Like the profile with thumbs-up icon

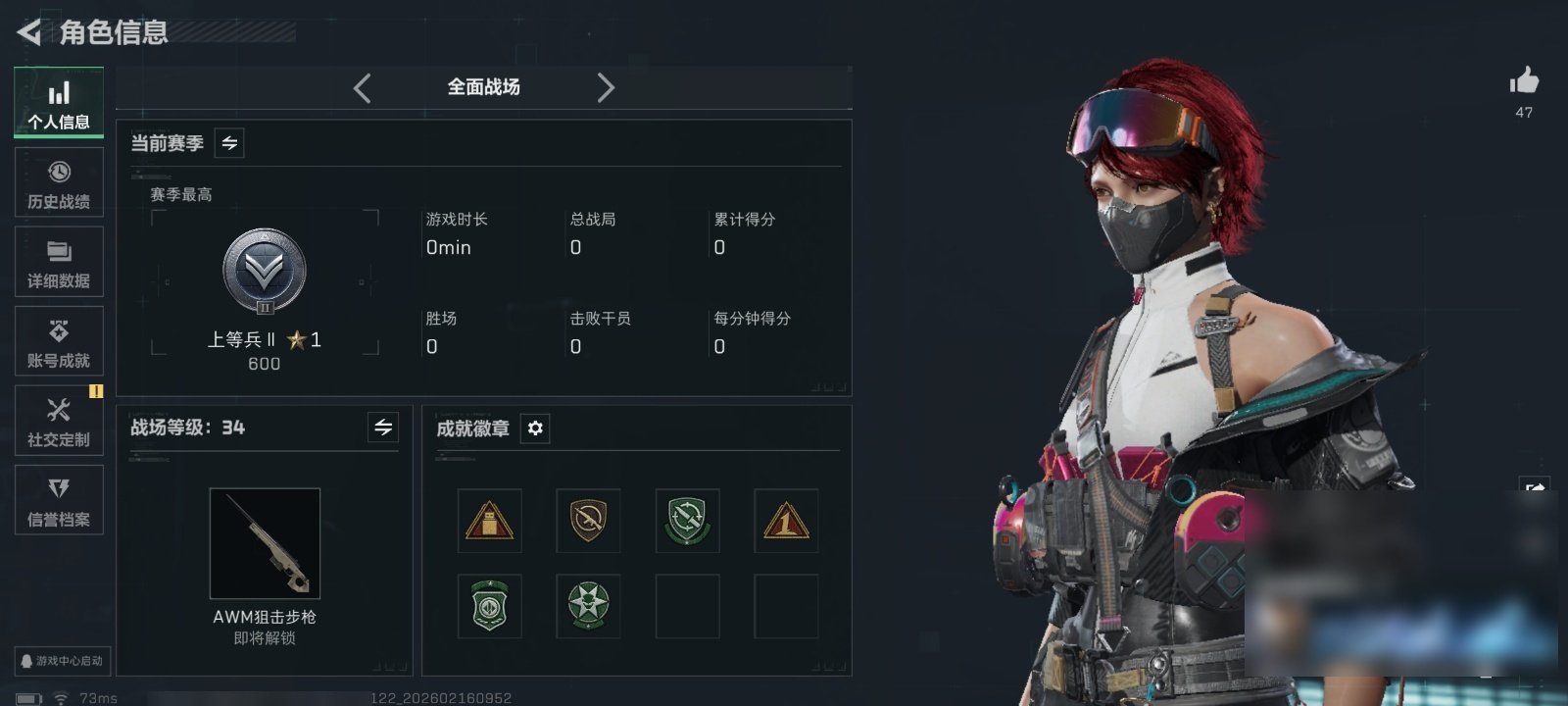point(1524,81)
